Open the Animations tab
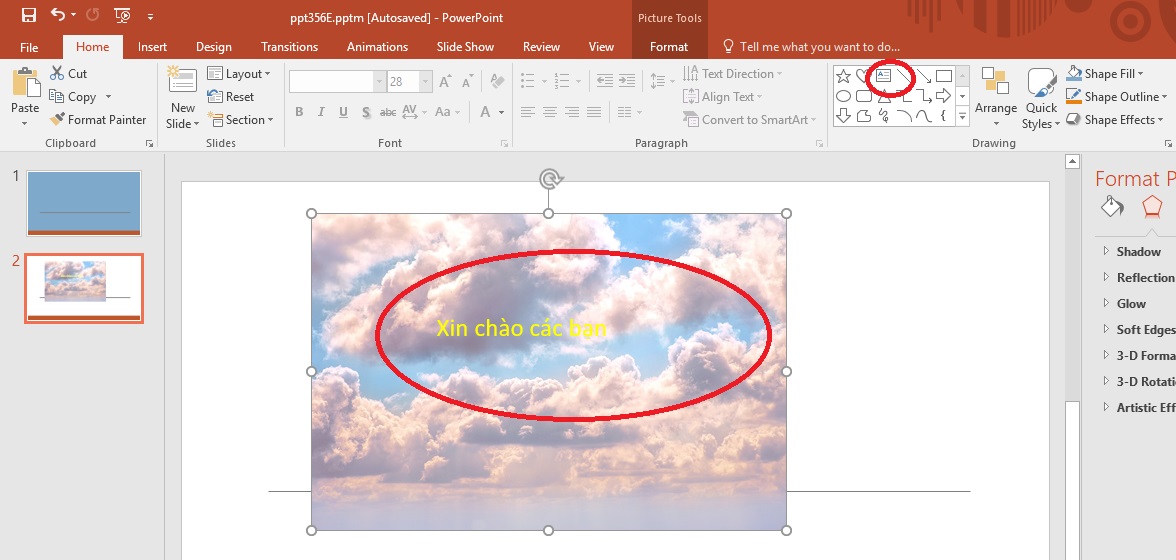This screenshot has height=560, width=1176. (377, 46)
